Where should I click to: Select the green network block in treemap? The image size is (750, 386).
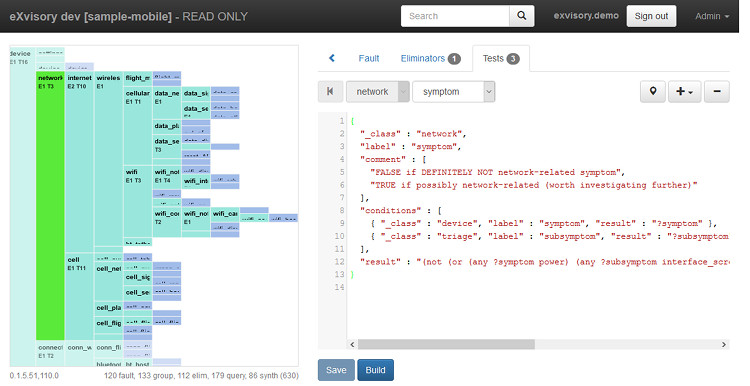pyautogui.click(x=50, y=206)
